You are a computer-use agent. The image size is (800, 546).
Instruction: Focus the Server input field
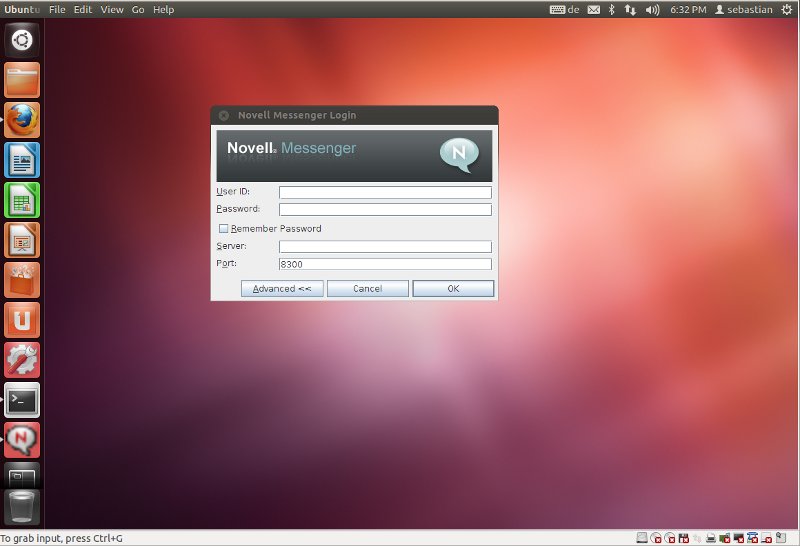(385, 246)
